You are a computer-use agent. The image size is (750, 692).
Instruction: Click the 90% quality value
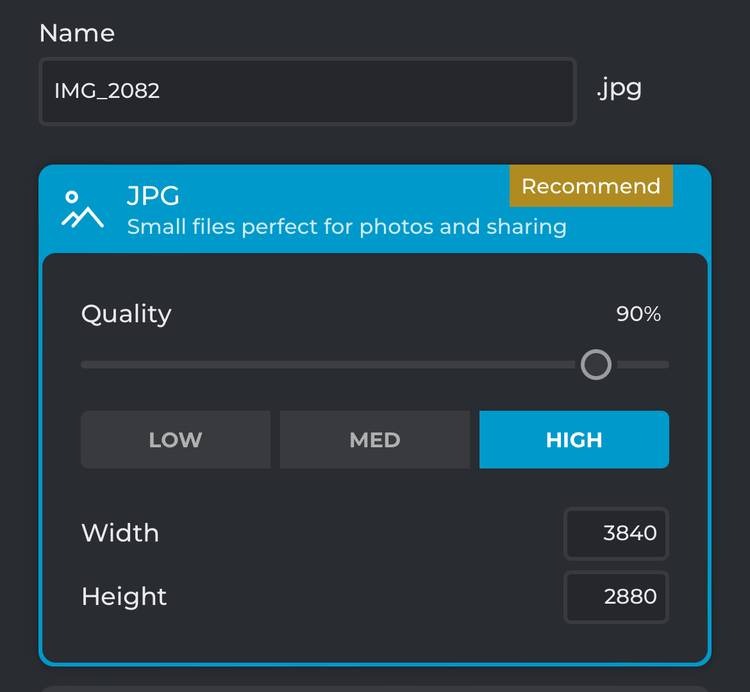[638, 314]
